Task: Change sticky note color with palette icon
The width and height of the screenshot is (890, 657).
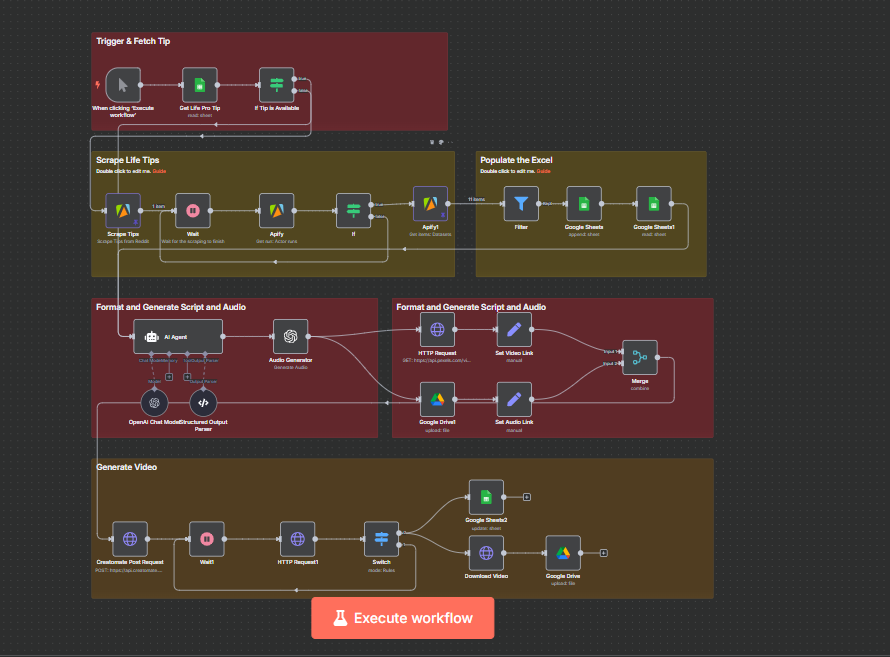Action: pos(441,142)
